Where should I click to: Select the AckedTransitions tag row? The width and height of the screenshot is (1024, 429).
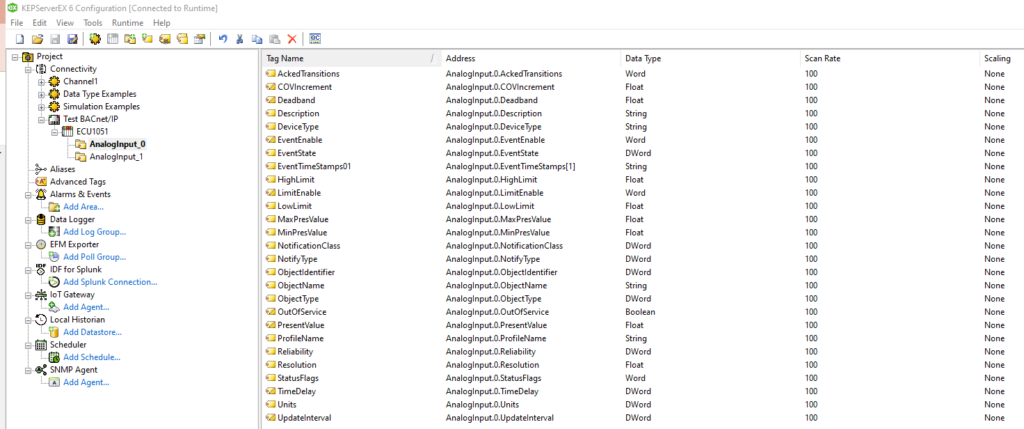(642, 74)
